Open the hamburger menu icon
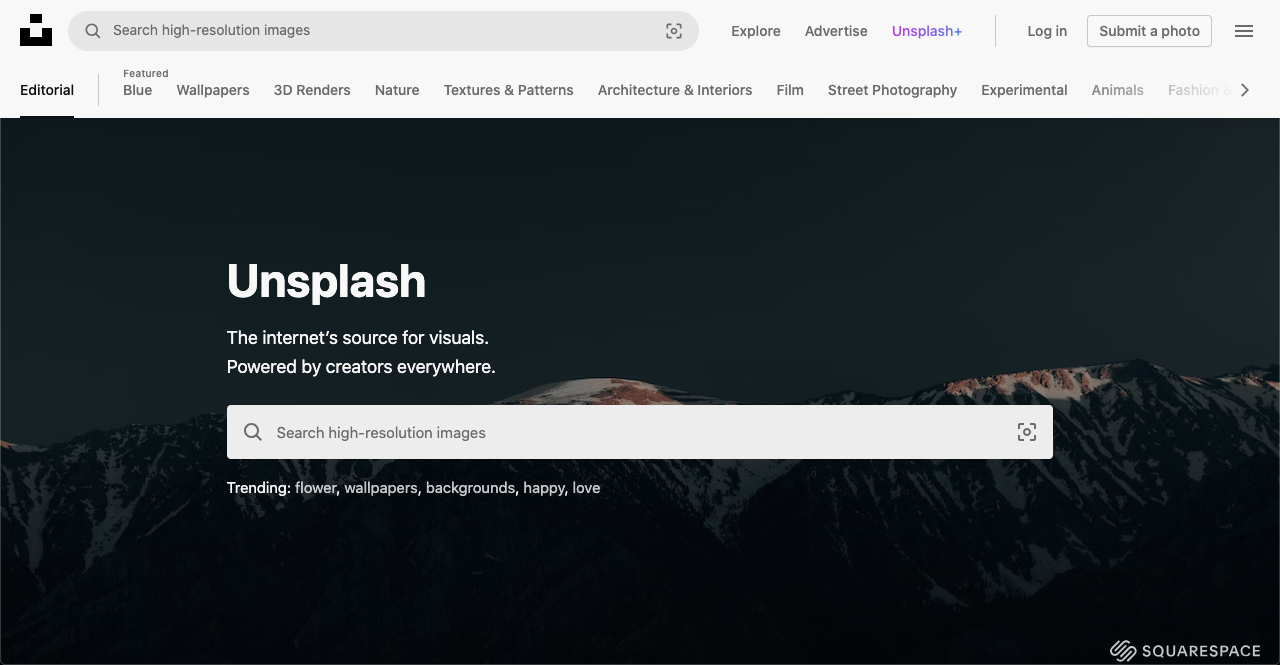This screenshot has height=665, width=1280. click(x=1244, y=31)
